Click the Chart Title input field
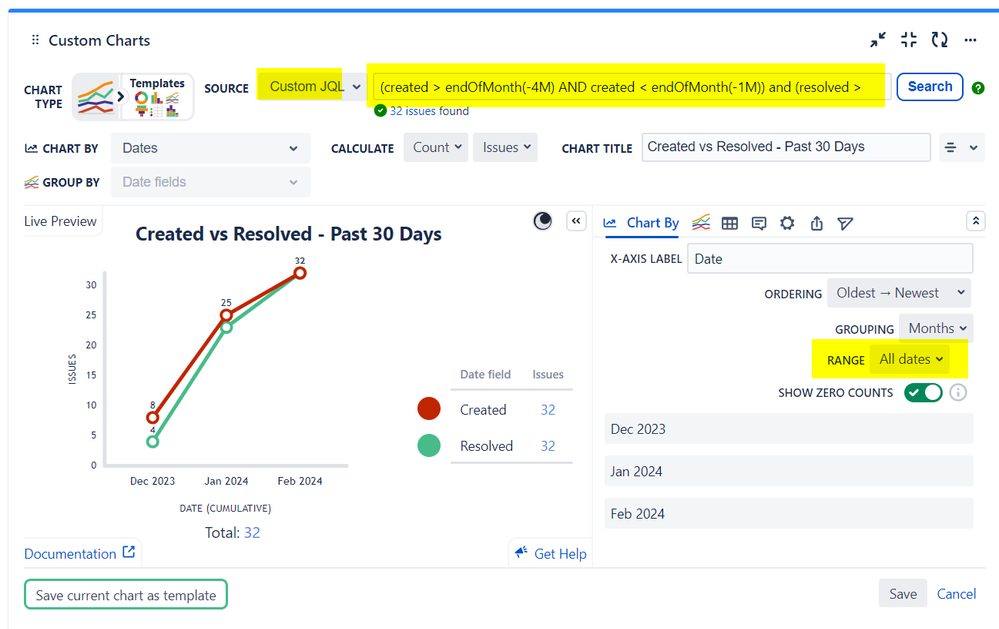The width and height of the screenshot is (999, 629). click(x=786, y=147)
